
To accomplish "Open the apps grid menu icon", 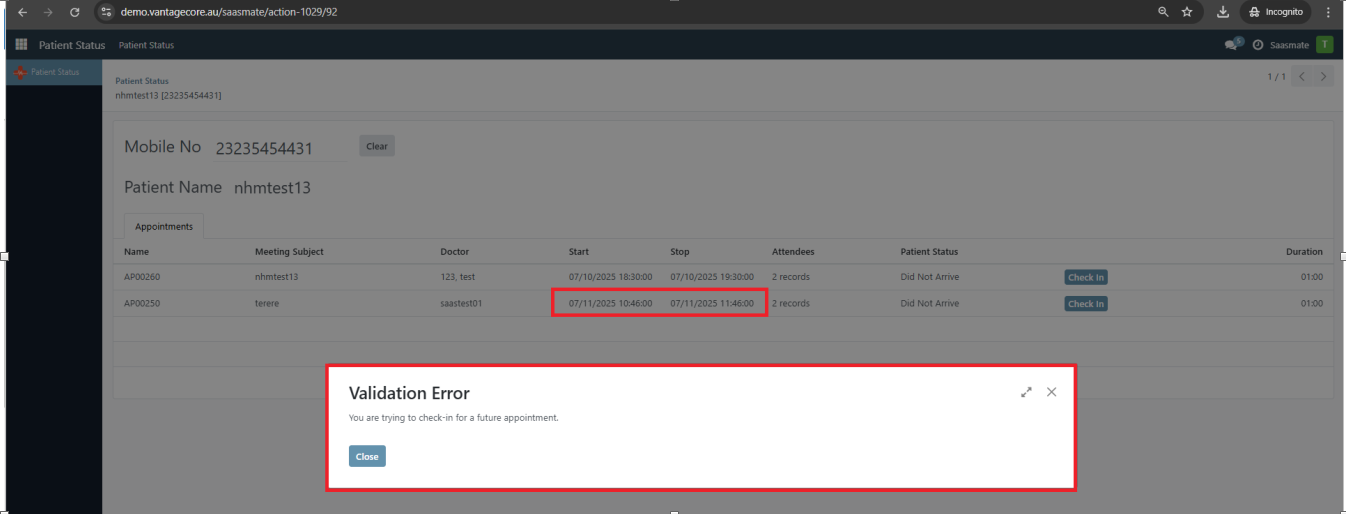I will pos(21,45).
